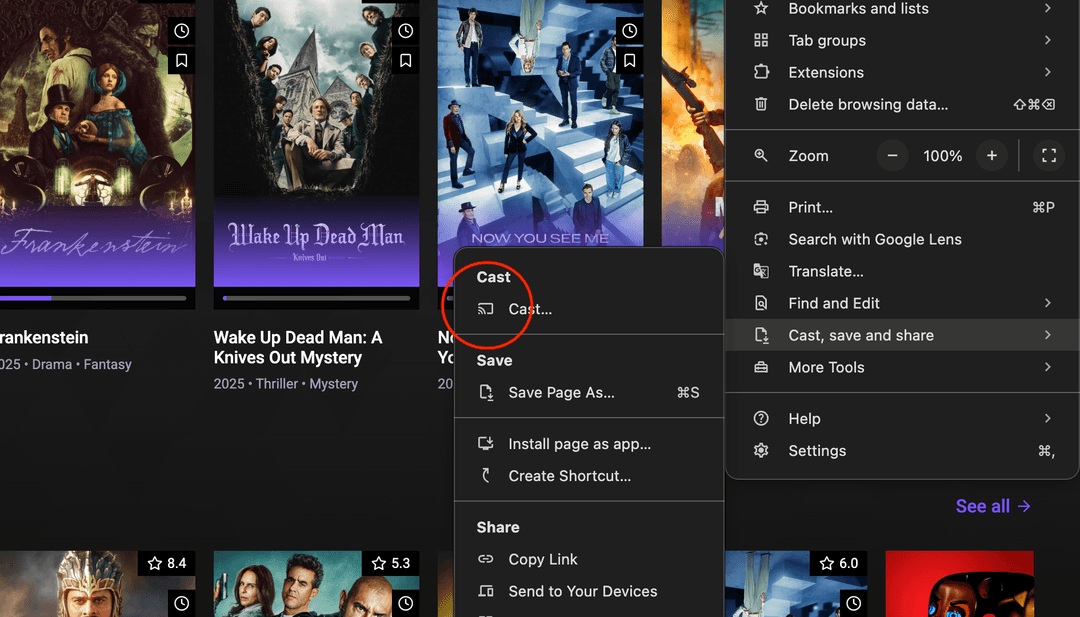Toggle the bookmark on the Frankenstein poster
The height and width of the screenshot is (617, 1080).
181,60
